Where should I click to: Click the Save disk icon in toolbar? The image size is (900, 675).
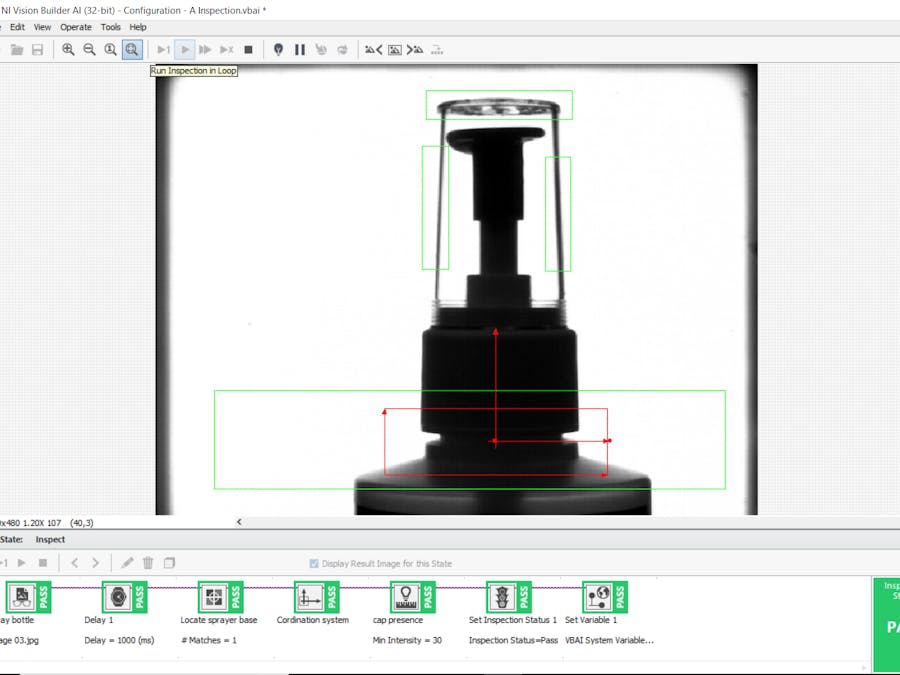[x=37, y=50]
